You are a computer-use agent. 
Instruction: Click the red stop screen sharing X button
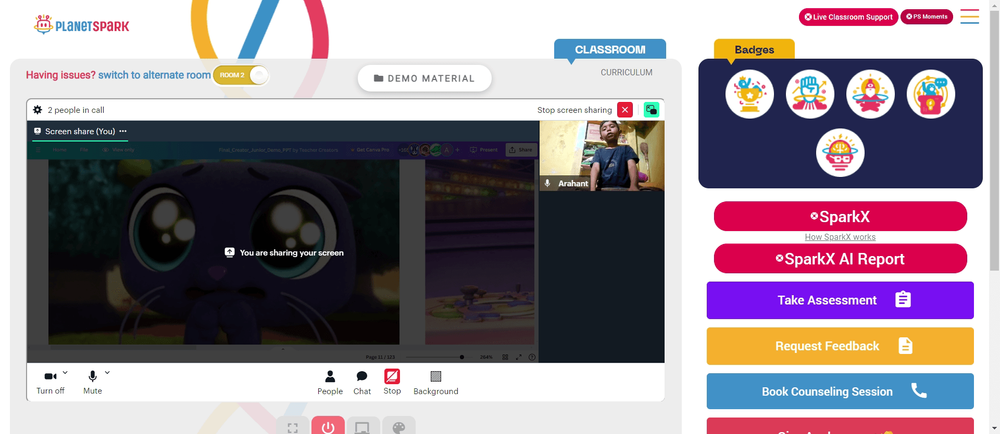pos(625,110)
